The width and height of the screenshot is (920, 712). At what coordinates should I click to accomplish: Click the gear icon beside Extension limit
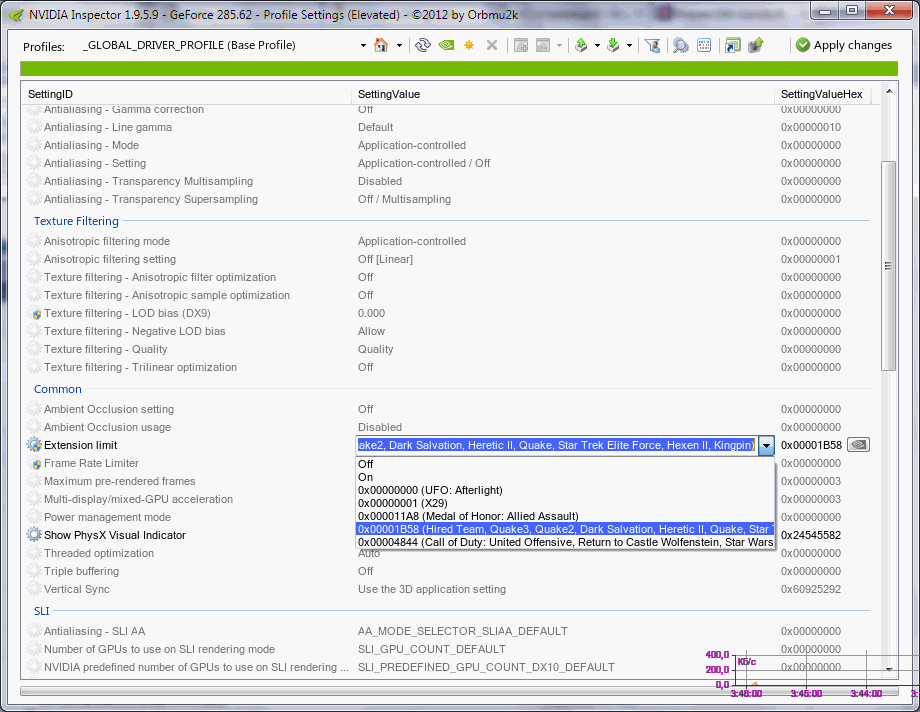(34, 445)
